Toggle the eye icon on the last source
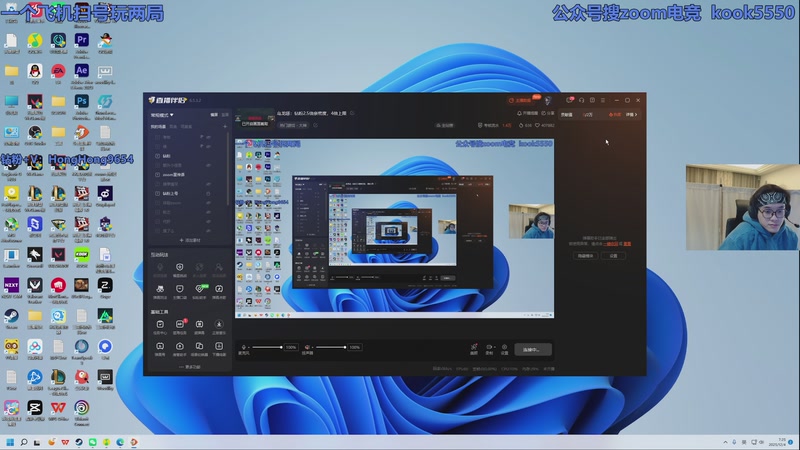Screen dimensions: 800x450 pyautogui.click(x=209, y=229)
